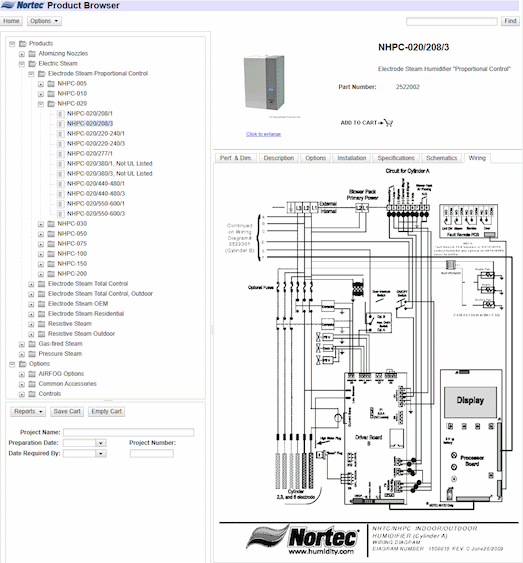
Task: Open the Reports dropdown button
Action: tap(28, 411)
